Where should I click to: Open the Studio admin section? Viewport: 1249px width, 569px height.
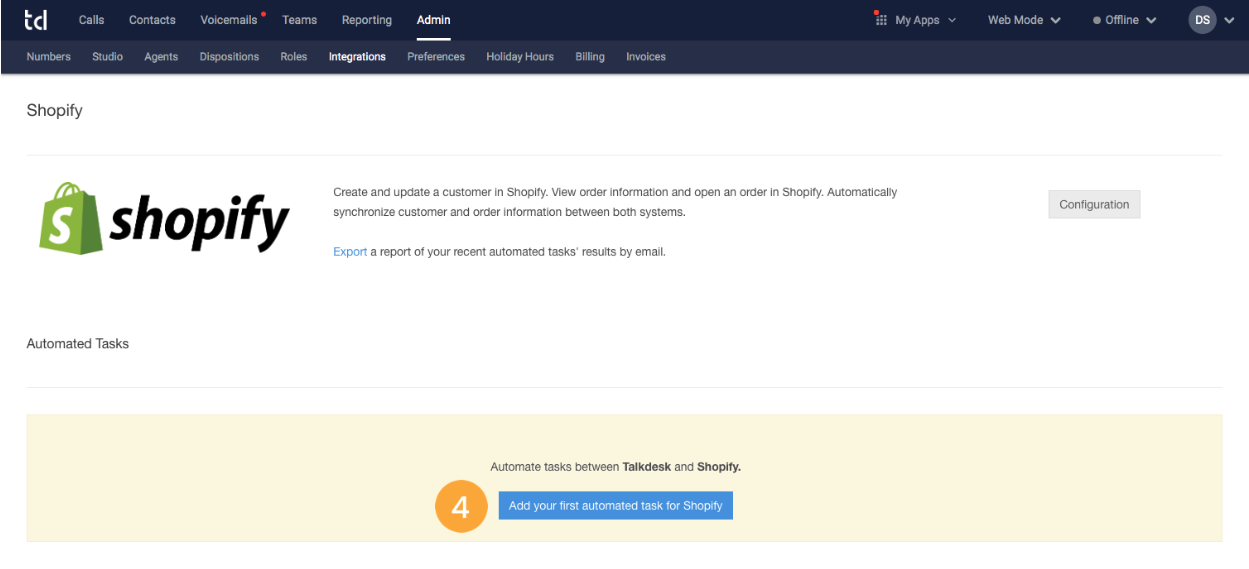point(107,57)
